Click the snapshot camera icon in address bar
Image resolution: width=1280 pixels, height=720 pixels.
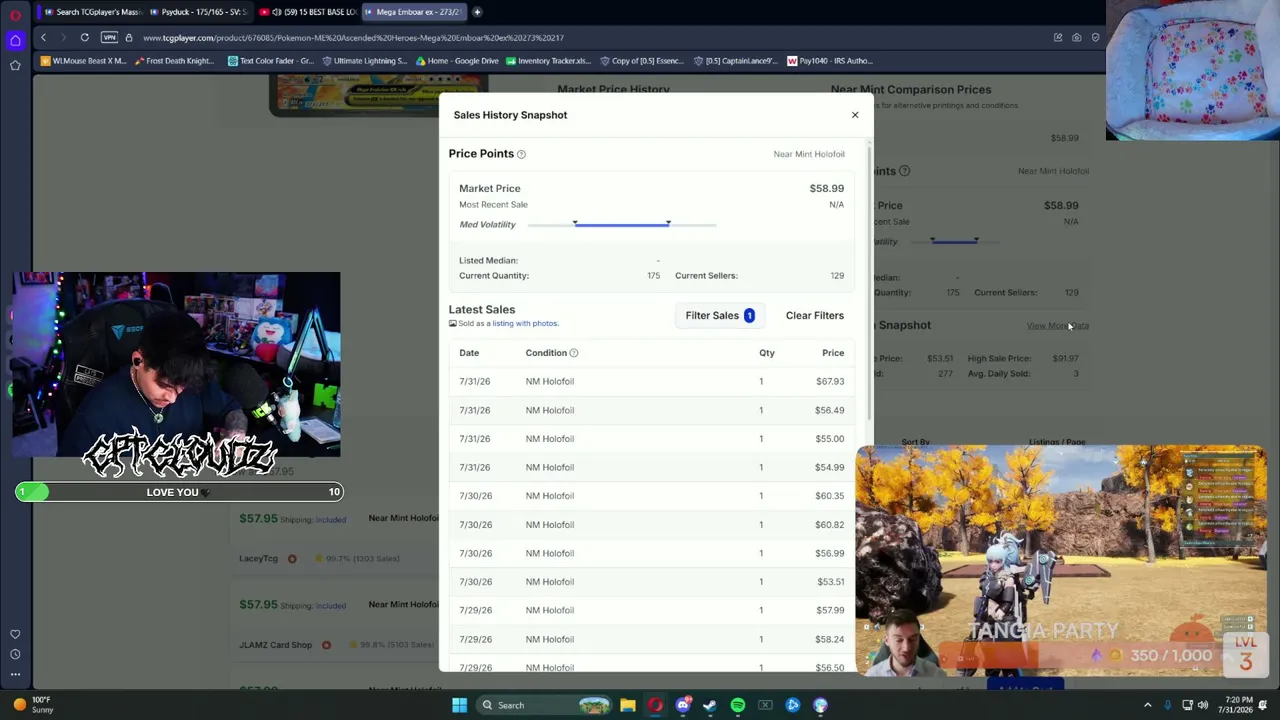tap(1076, 38)
